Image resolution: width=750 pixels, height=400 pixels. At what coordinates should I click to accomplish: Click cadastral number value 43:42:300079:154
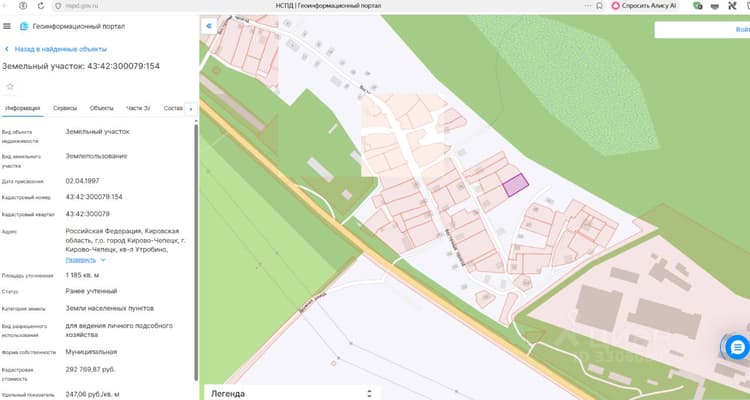[x=94, y=197]
